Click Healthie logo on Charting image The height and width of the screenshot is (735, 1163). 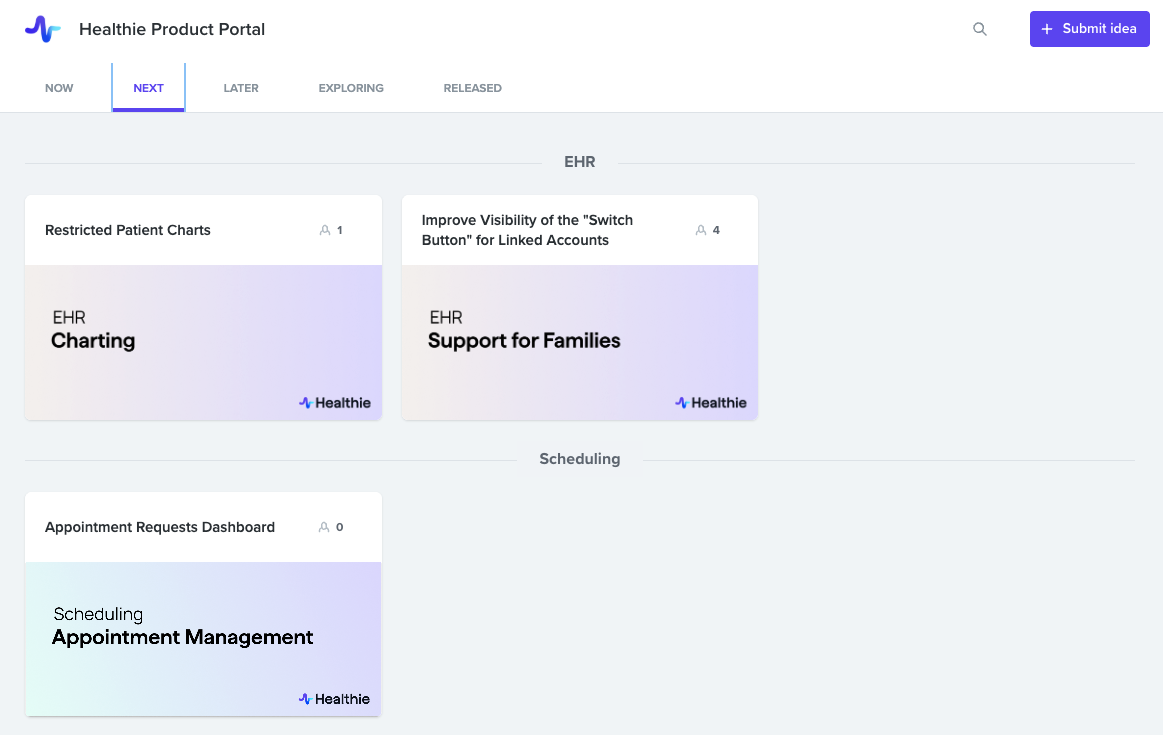(335, 403)
